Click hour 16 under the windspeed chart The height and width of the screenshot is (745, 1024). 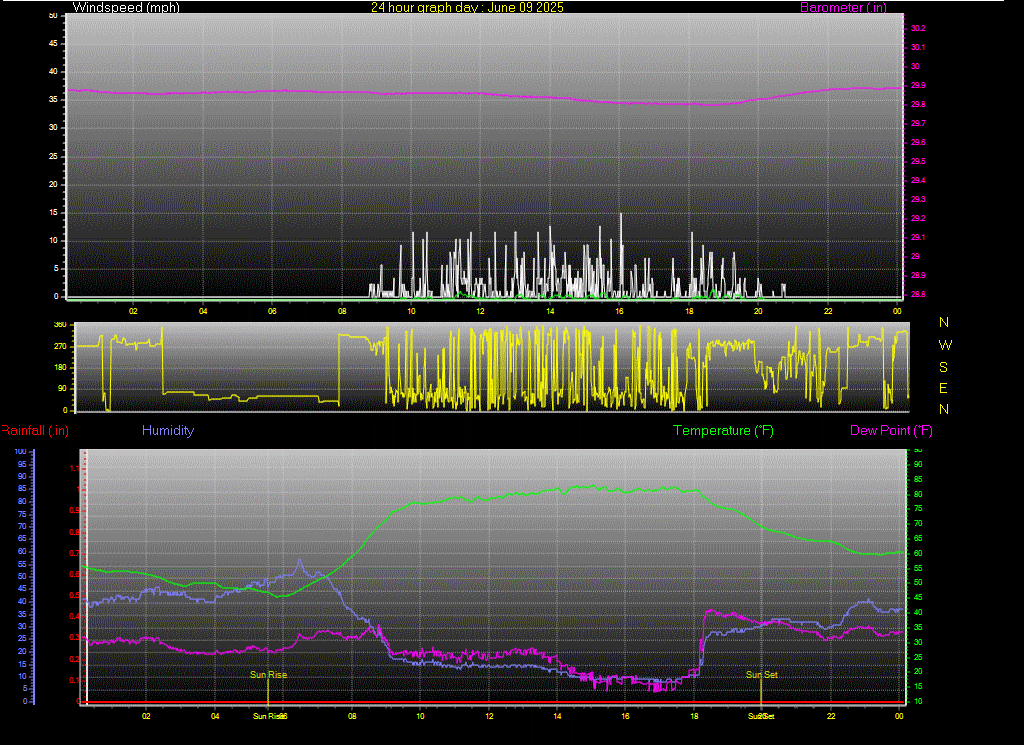(620, 311)
